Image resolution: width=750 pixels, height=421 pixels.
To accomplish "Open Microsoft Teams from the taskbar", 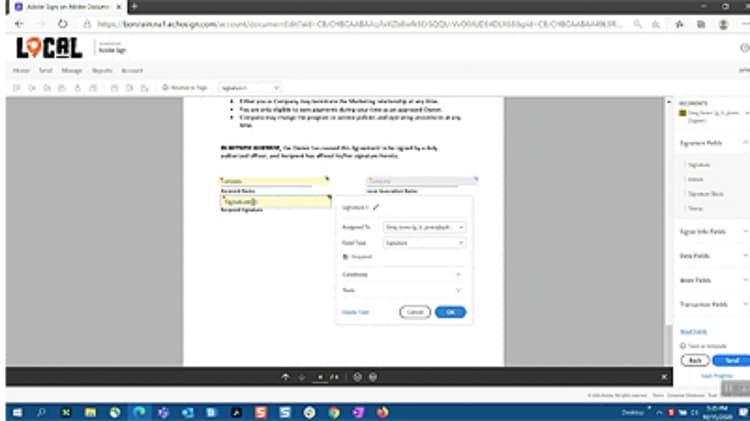I will 163,412.
